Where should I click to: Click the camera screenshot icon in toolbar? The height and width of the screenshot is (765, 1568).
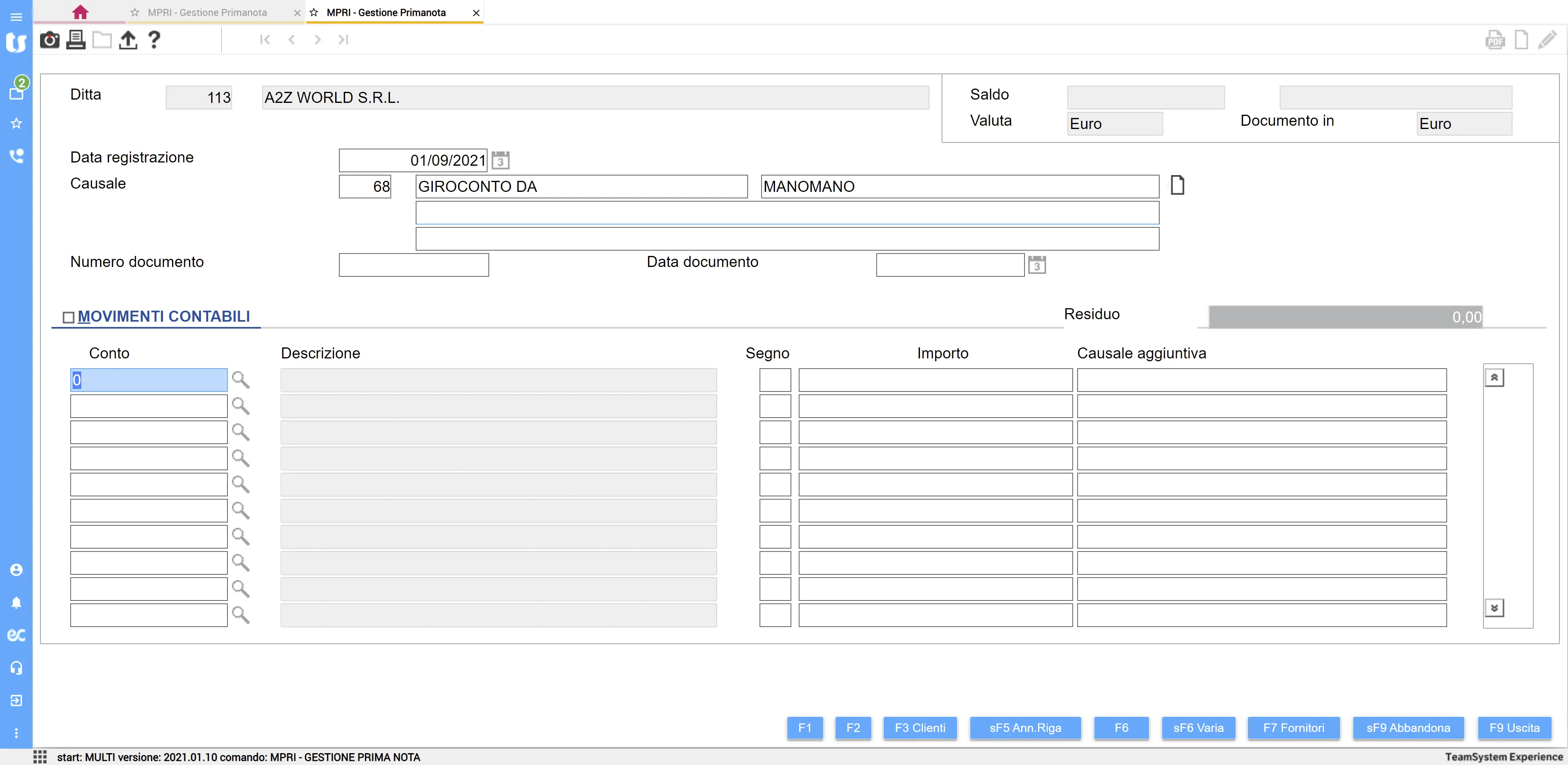[49, 40]
